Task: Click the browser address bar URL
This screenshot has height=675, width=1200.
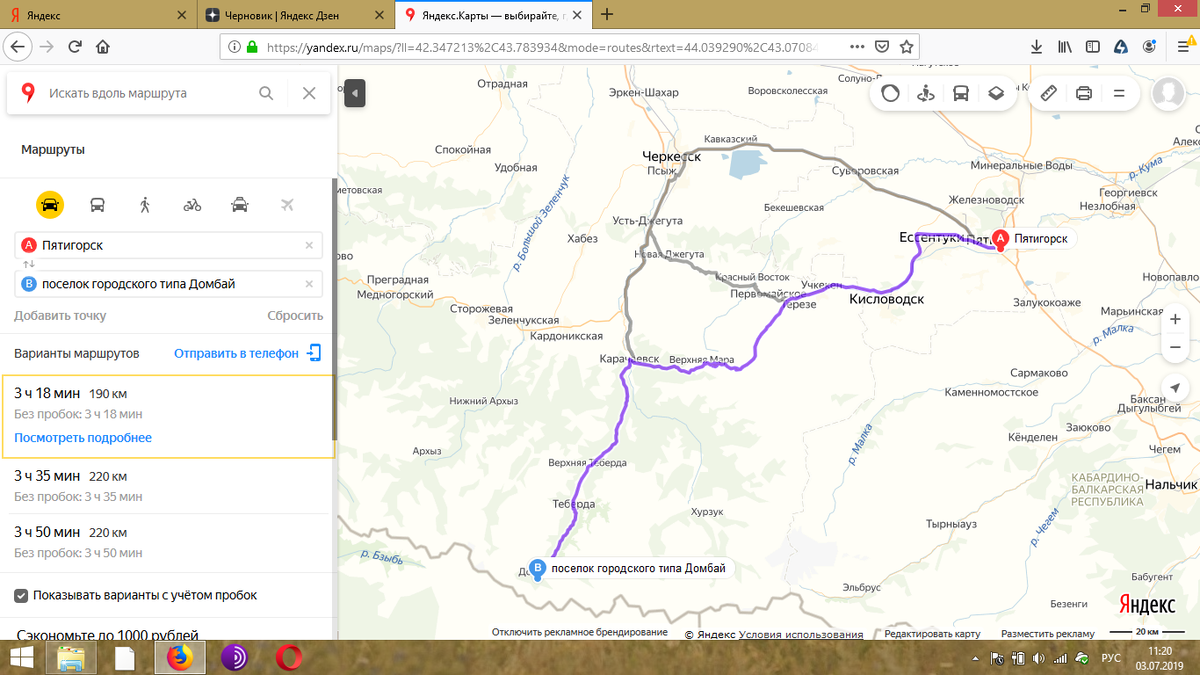Action: (540, 47)
